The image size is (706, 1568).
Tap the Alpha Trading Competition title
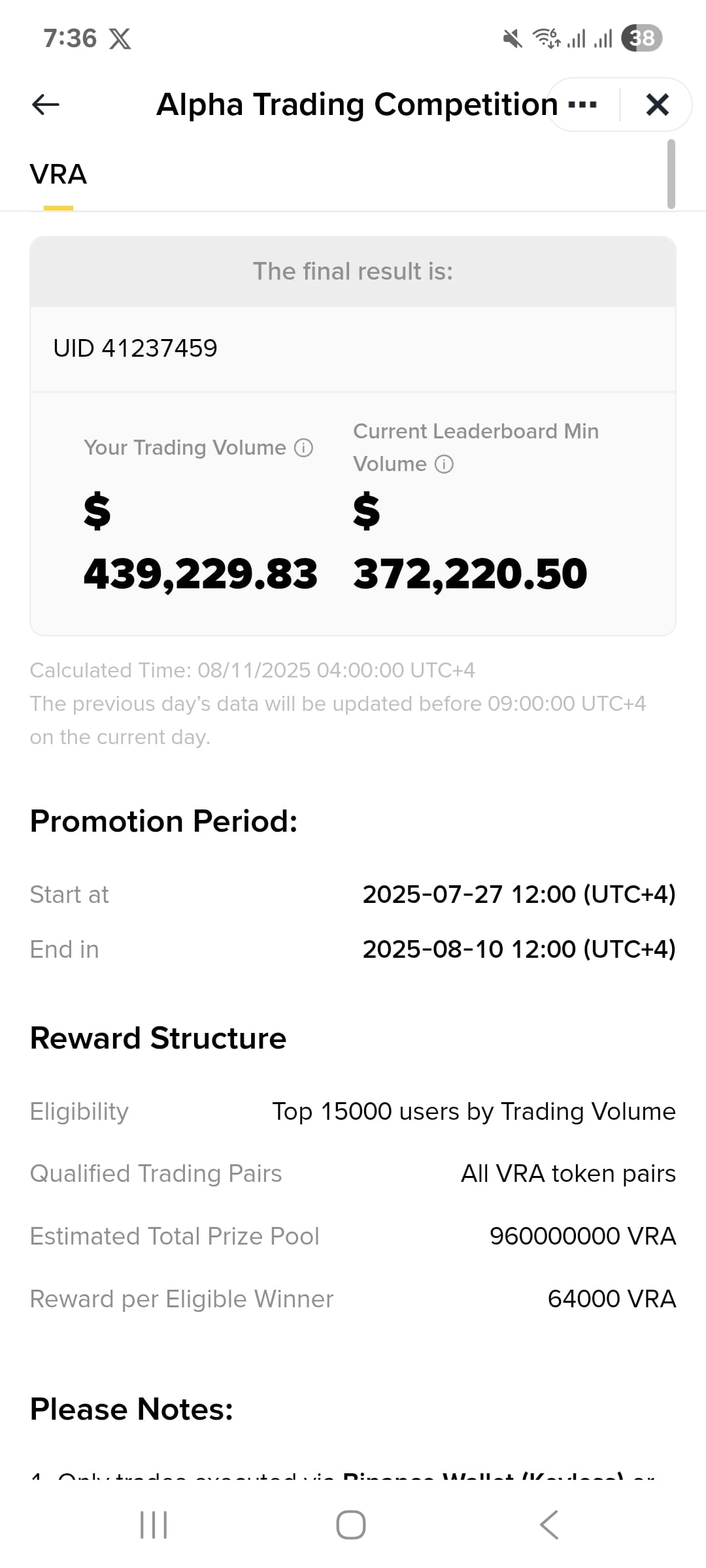pyautogui.click(x=357, y=105)
